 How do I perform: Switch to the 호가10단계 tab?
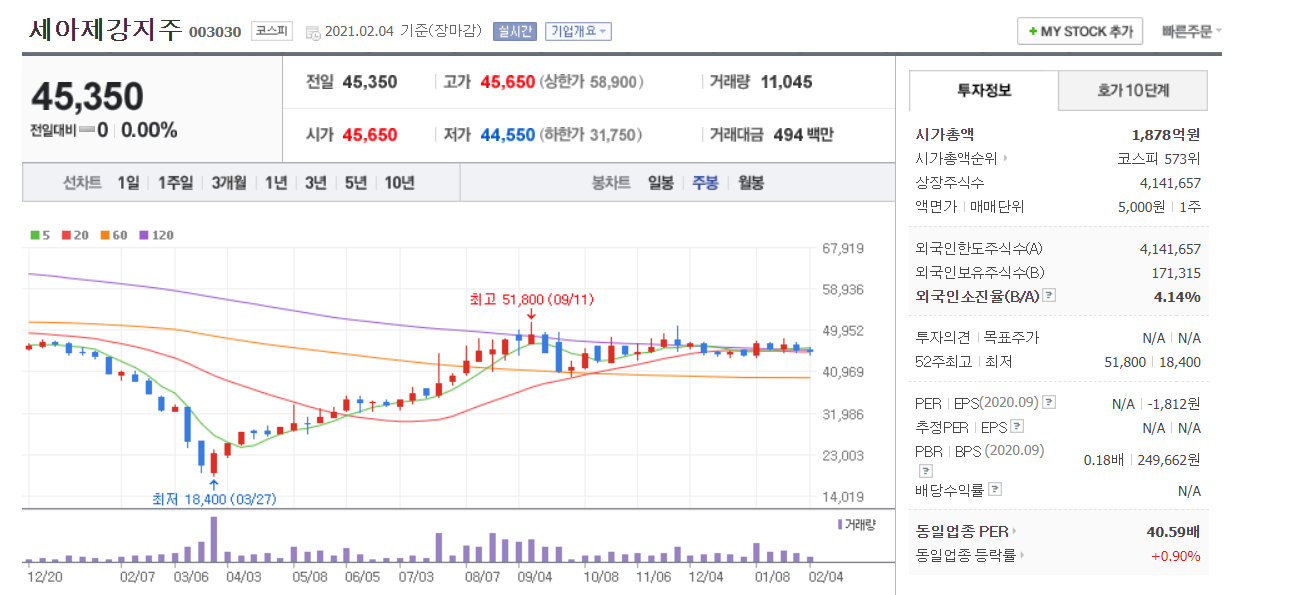[x=1133, y=90]
